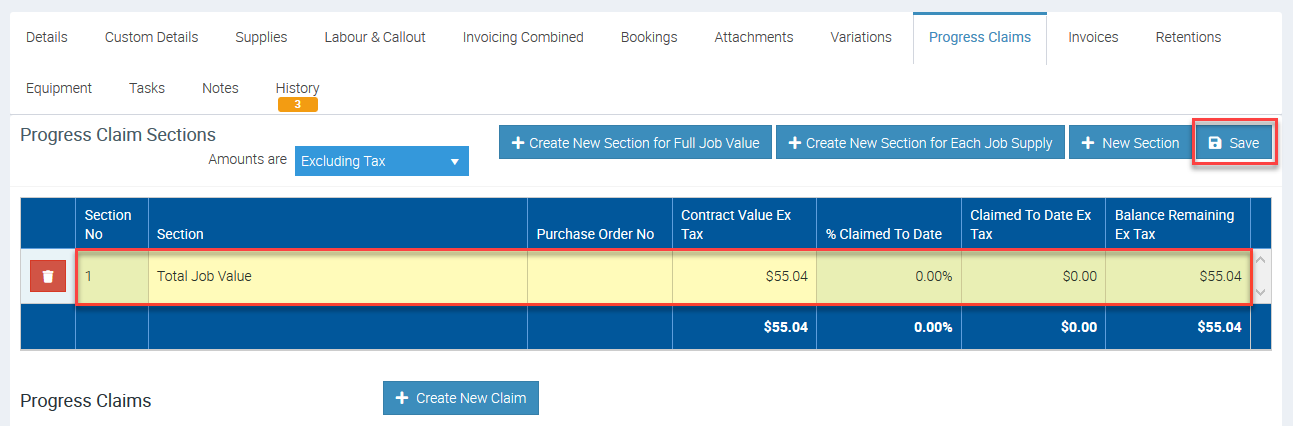Image resolution: width=1293 pixels, height=426 pixels.
Task: Create New Section for Each Job Supply
Action: pyautogui.click(x=920, y=143)
